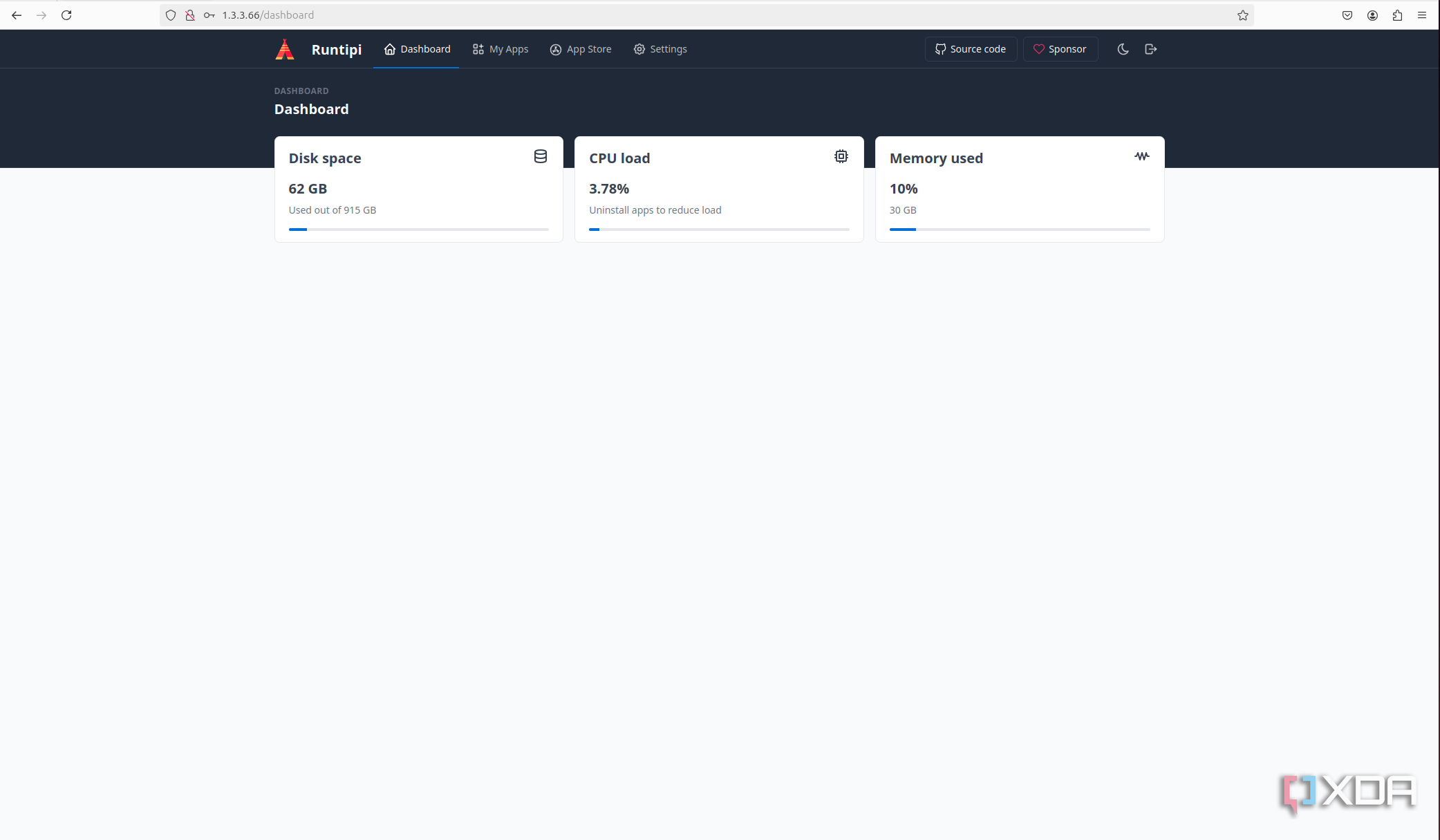
Task: Click the CPU chip icon
Action: pos(841,157)
